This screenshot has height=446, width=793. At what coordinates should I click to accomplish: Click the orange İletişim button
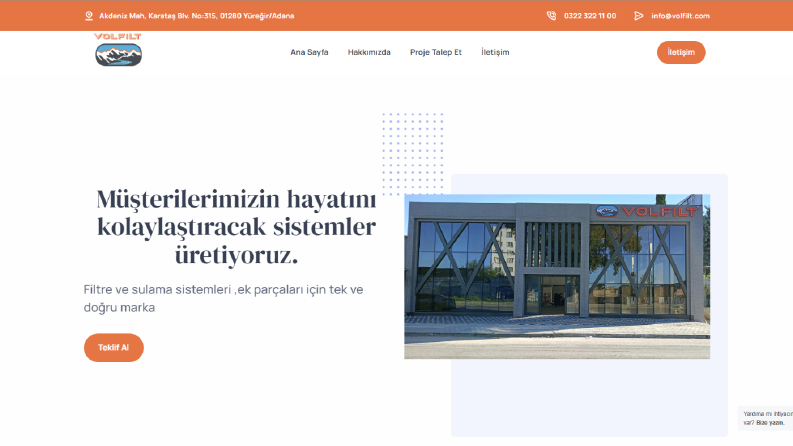point(681,53)
